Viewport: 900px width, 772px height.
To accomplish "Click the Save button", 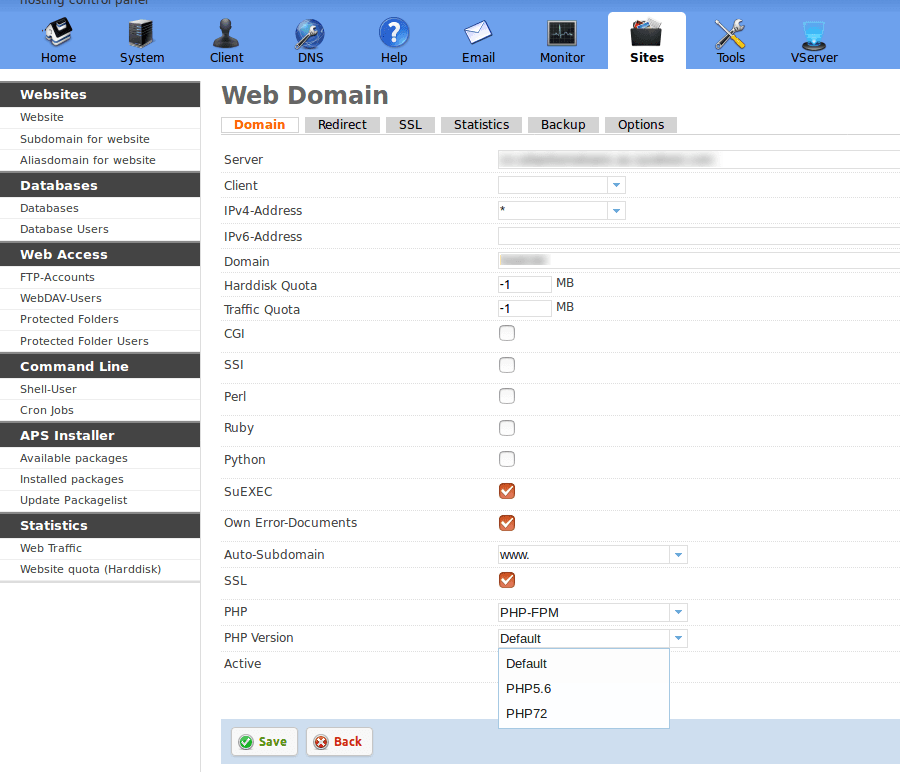I will [x=264, y=742].
